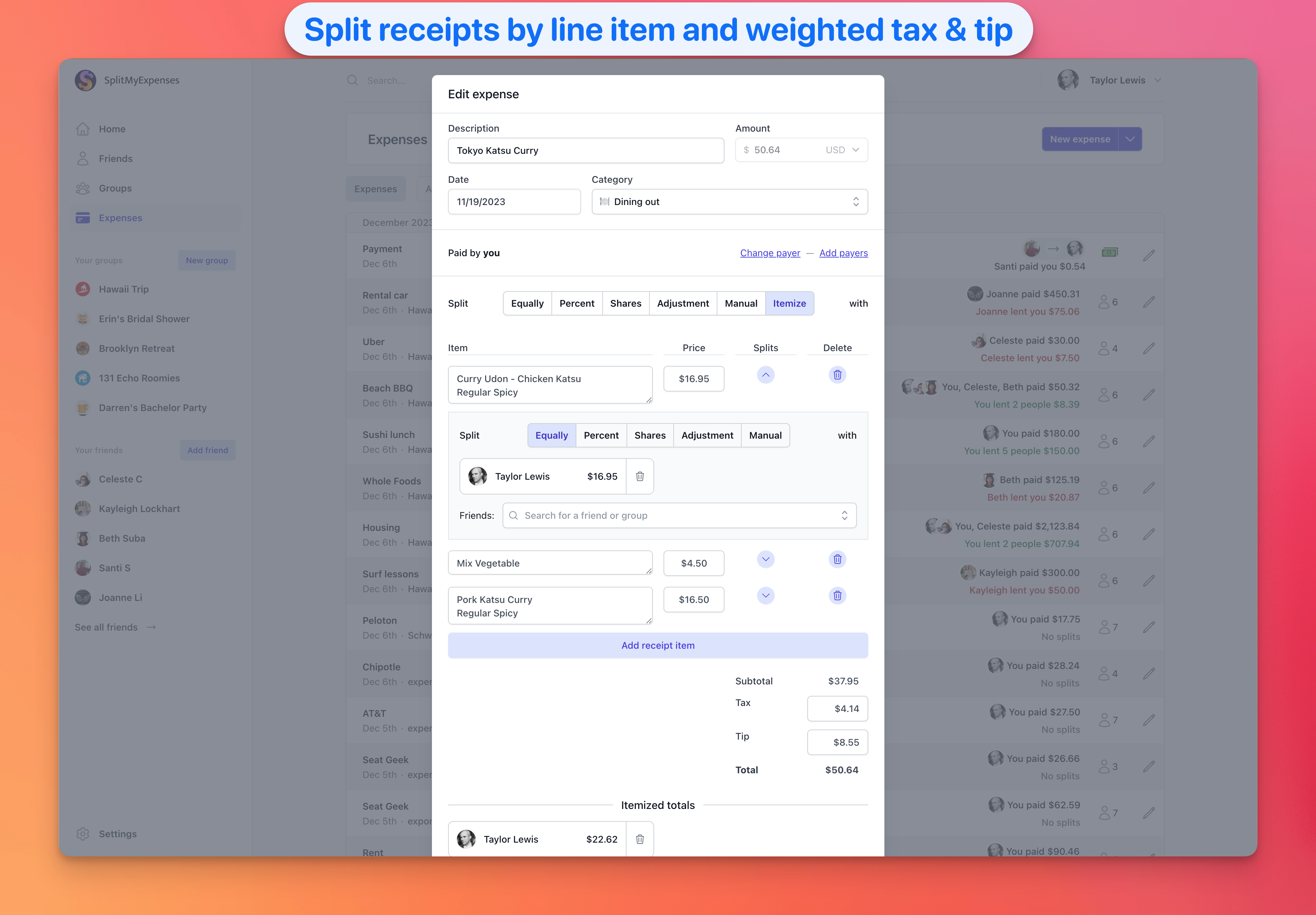Choose Equally for the Curry Udon item

coord(551,435)
